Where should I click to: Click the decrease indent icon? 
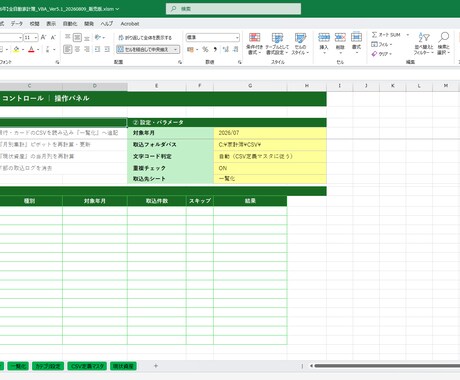pyautogui.click(x=97, y=49)
